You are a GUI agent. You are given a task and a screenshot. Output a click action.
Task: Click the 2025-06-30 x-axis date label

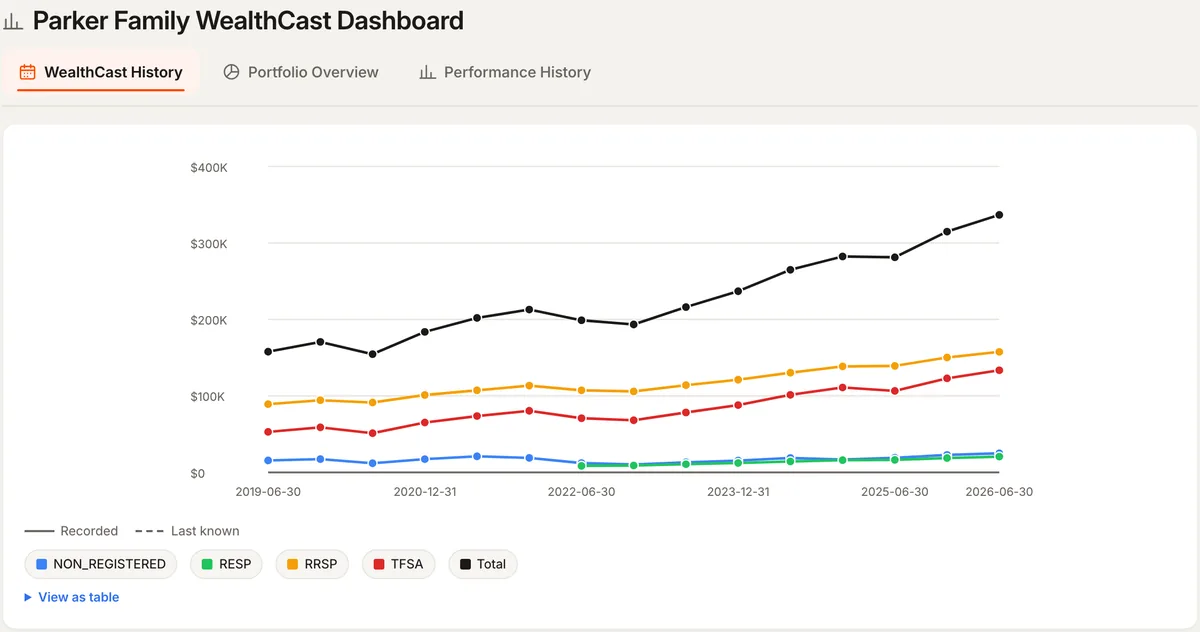pos(895,492)
